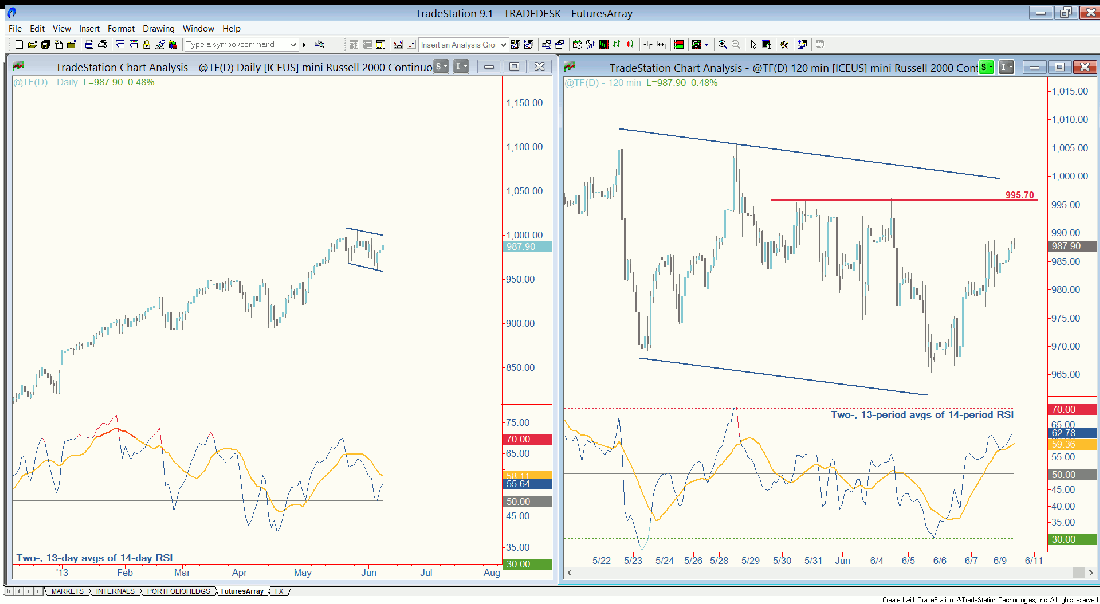1100x604 pixels.
Task: Open the Insert Analysis Group dropdown
Action: coord(503,45)
